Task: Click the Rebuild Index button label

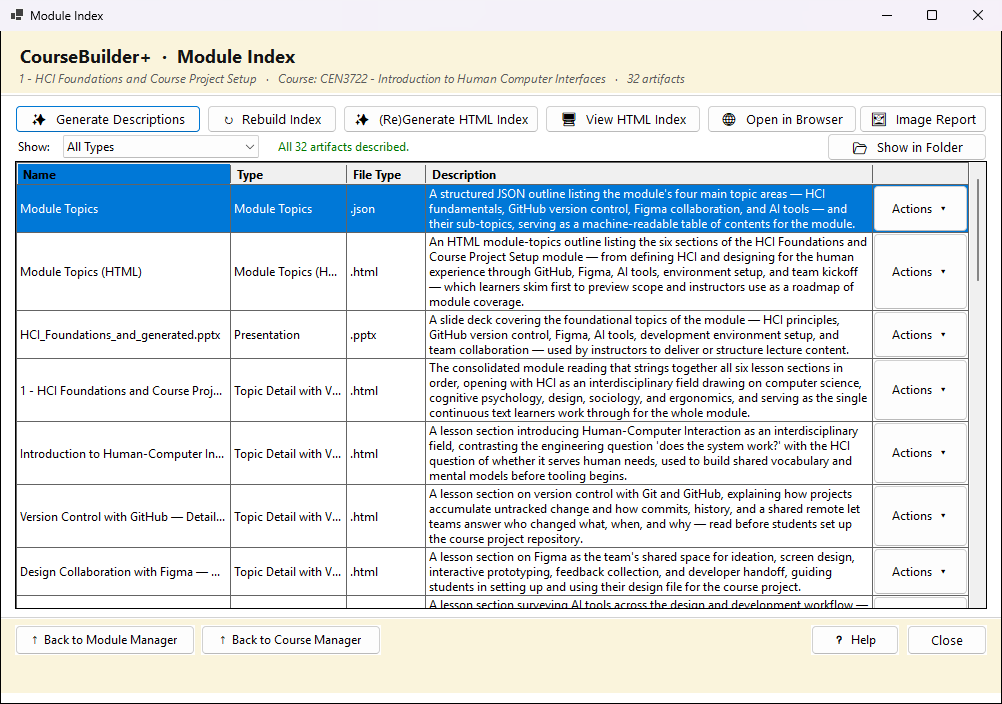Action: click(x=281, y=119)
